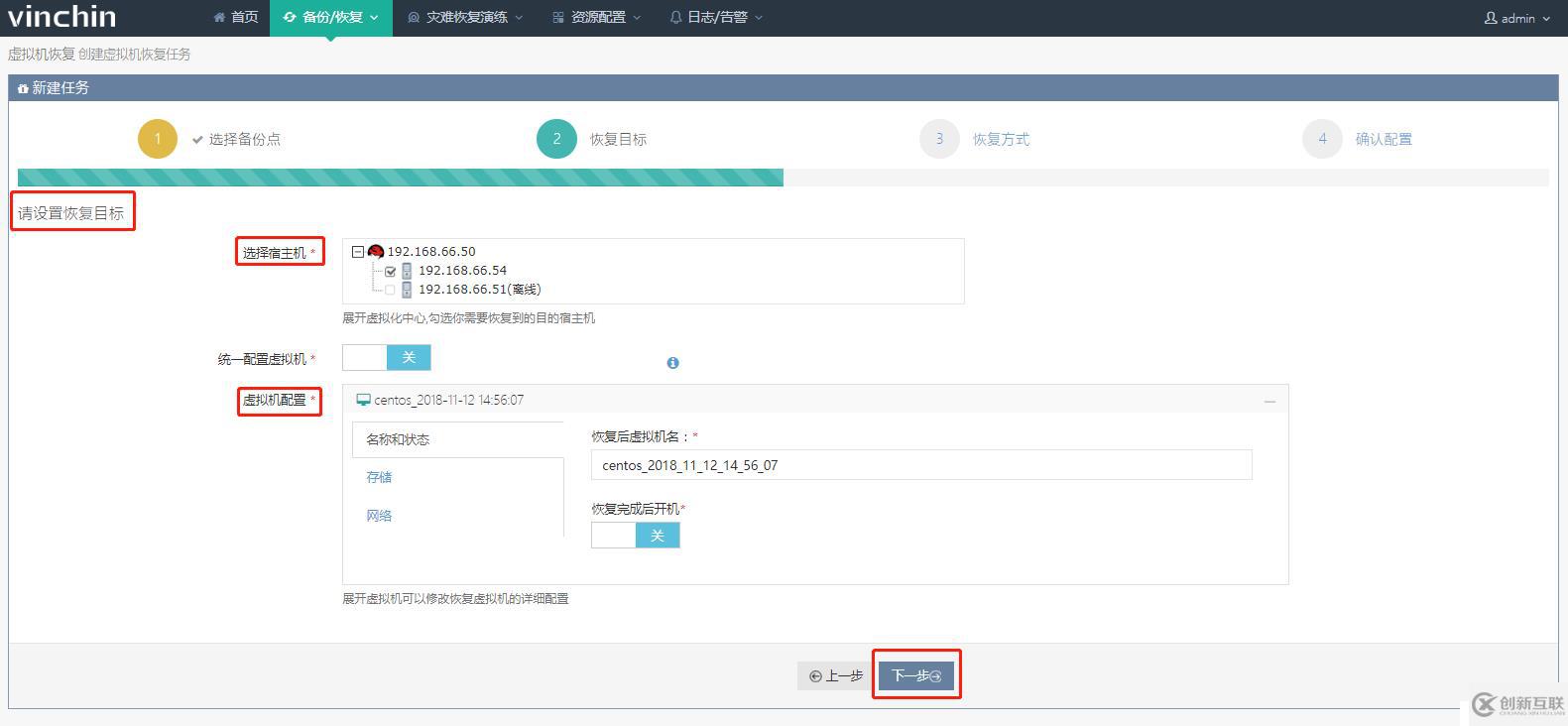1568x726 pixels.
Task: Click the 选择备份点 step label
Action: pos(244,139)
